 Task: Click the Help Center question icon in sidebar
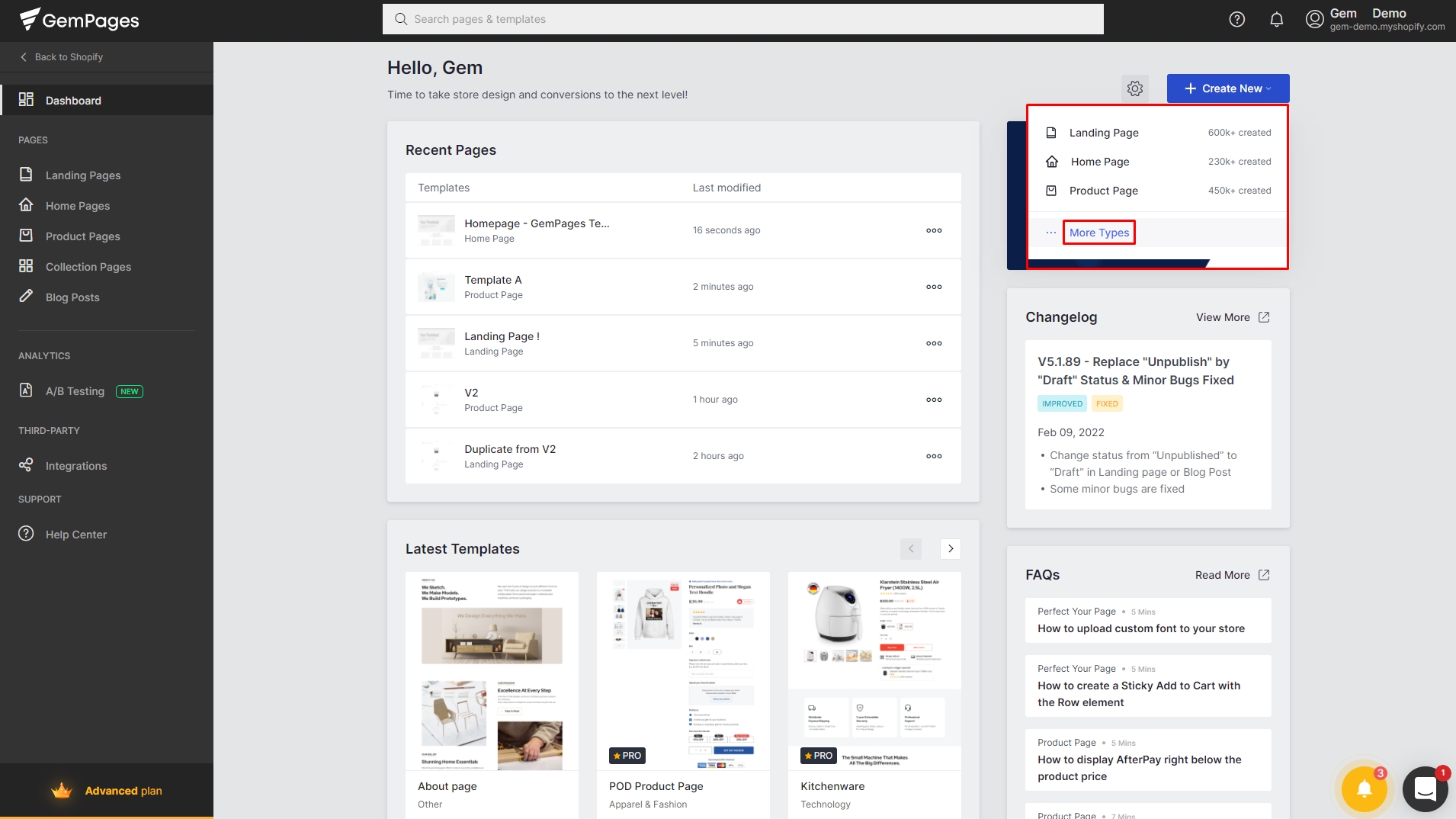(x=26, y=534)
